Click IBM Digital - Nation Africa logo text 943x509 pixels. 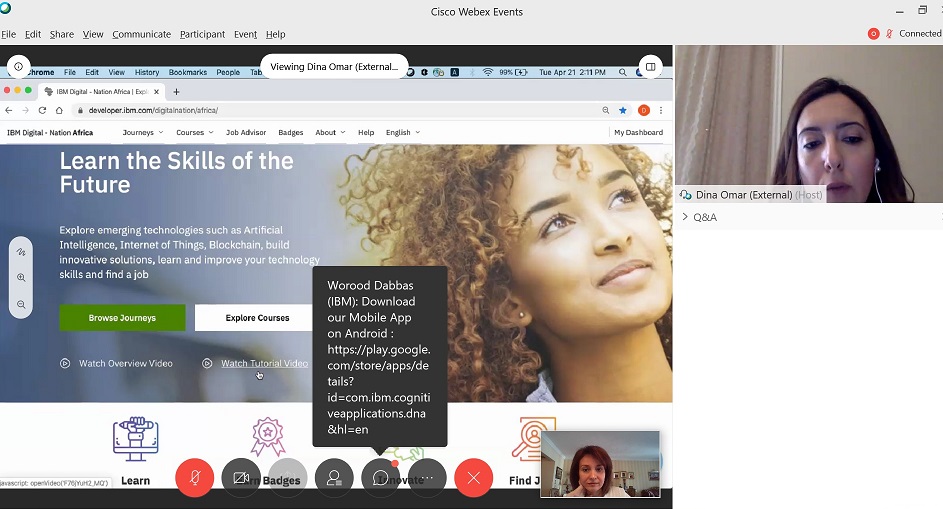pyautogui.click(x=50, y=132)
